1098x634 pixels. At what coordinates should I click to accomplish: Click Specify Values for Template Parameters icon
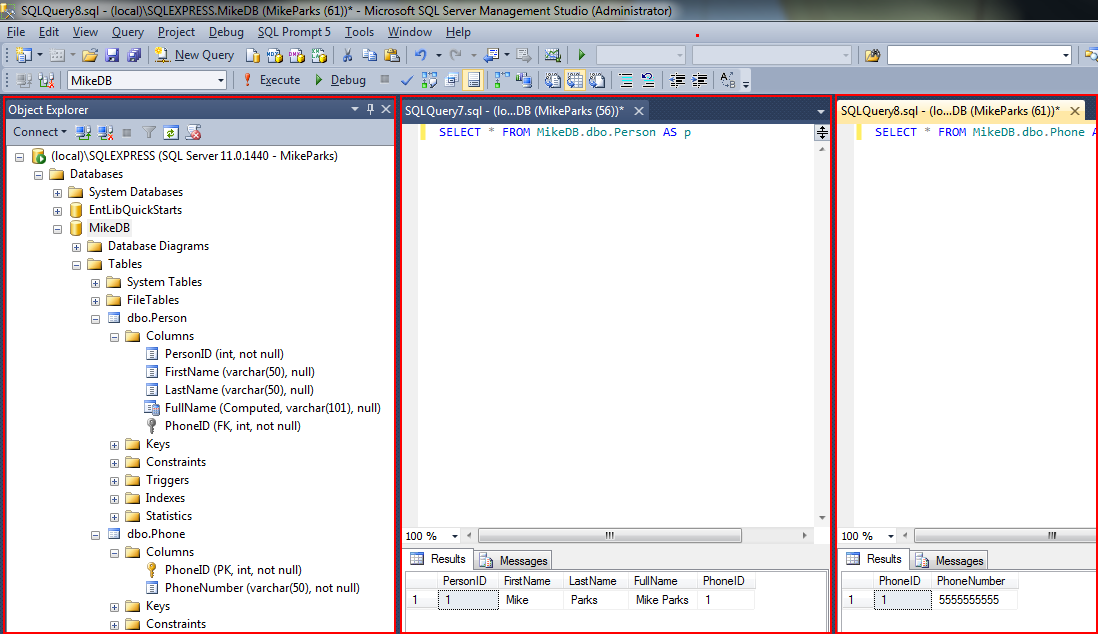(728, 80)
